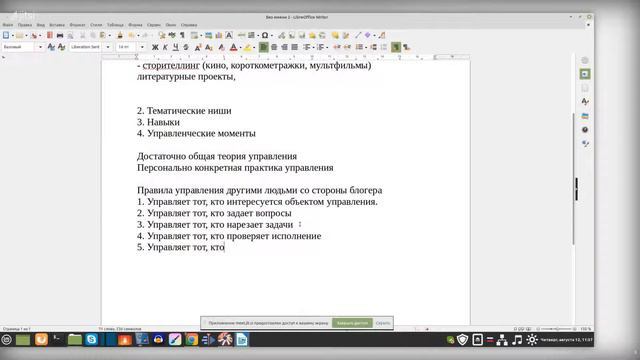Open the sidebar settings icon at top
Image resolution: width=640 pixels, height=360 pixels.
tap(585, 60)
